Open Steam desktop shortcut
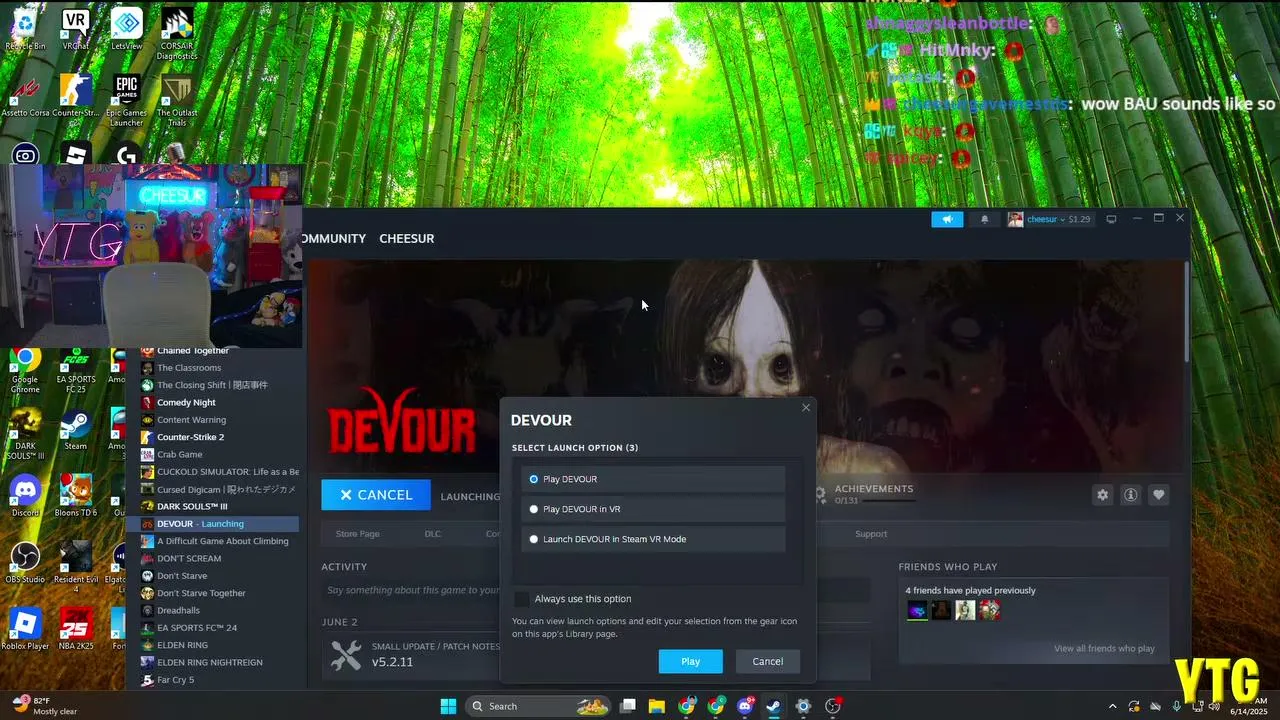1280x720 pixels. click(x=75, y=430)
